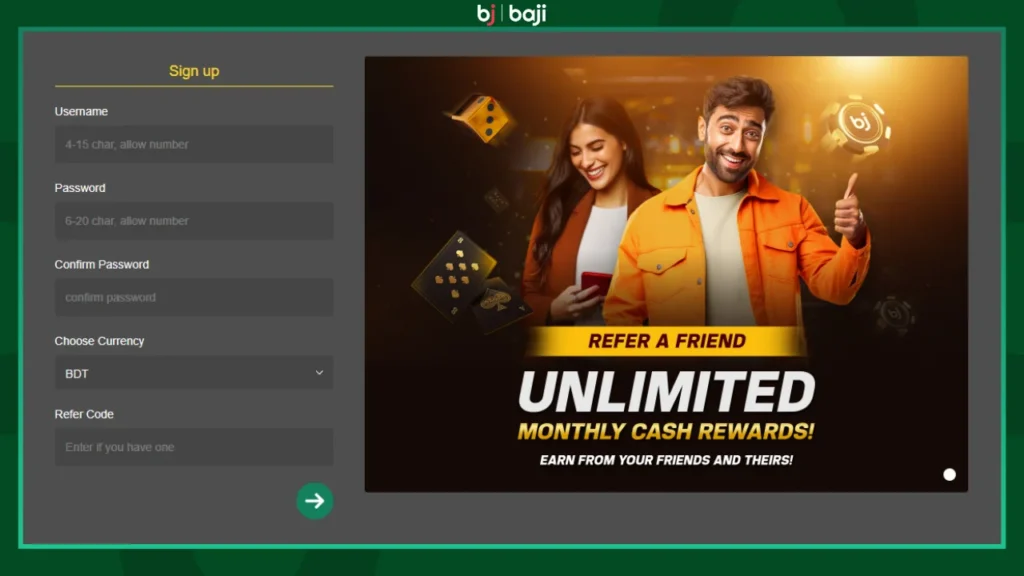Viewport: 1024px width, 576px height.
Task: Click the Confirm Password input field
Action: point(194,297)
